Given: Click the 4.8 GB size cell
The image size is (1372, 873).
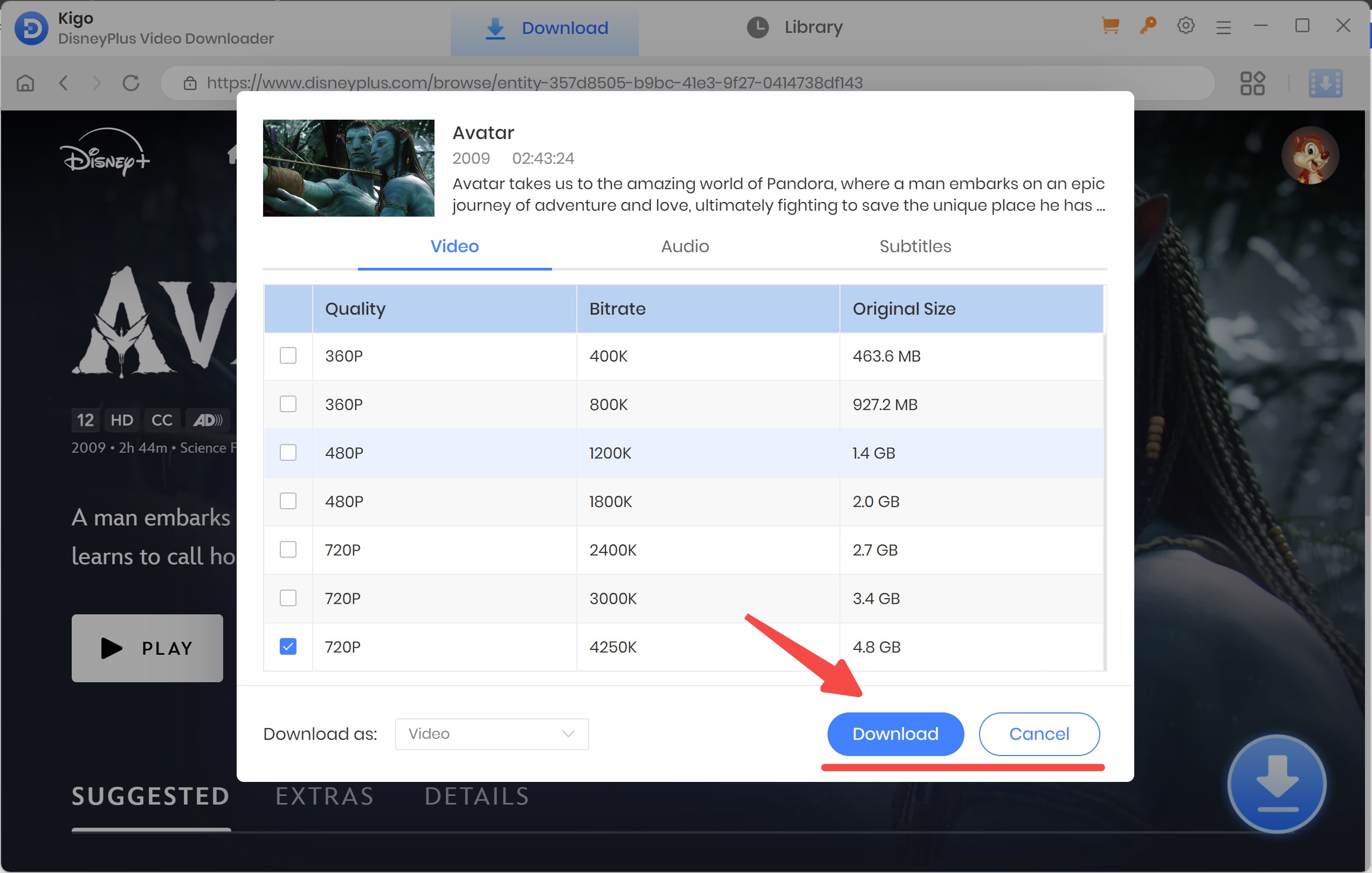Looking at the screenshot, I should click(971, 647).
